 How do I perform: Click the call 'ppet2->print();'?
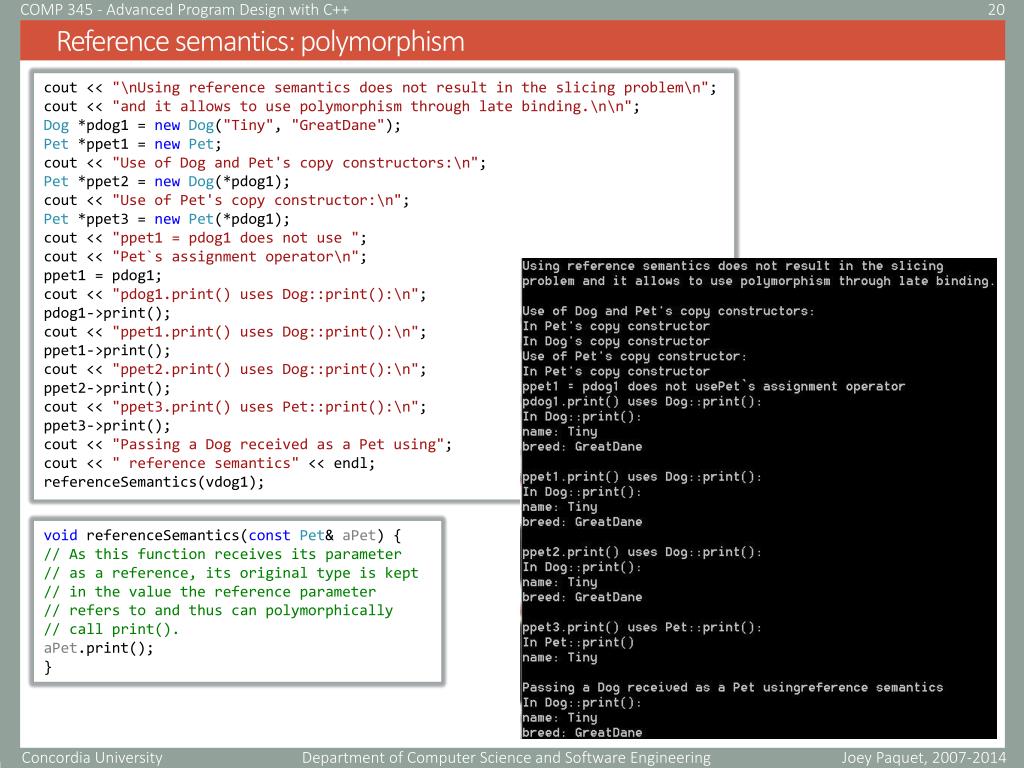tap(107, 389)
